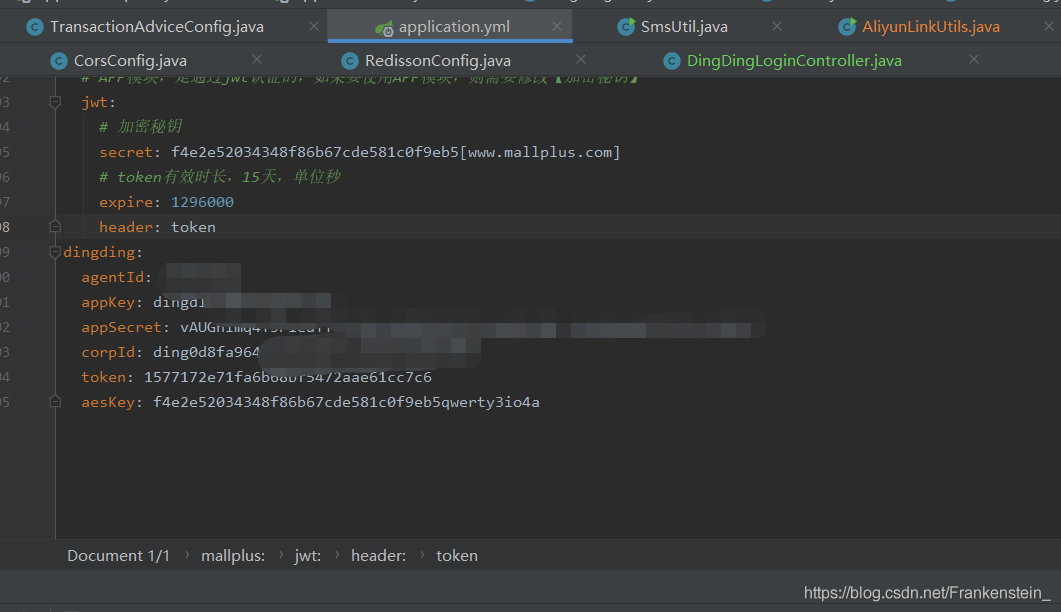The image size is (1061, 612).
Task: Click the CorsConfig.java class icon
Action: pos(59,61)
